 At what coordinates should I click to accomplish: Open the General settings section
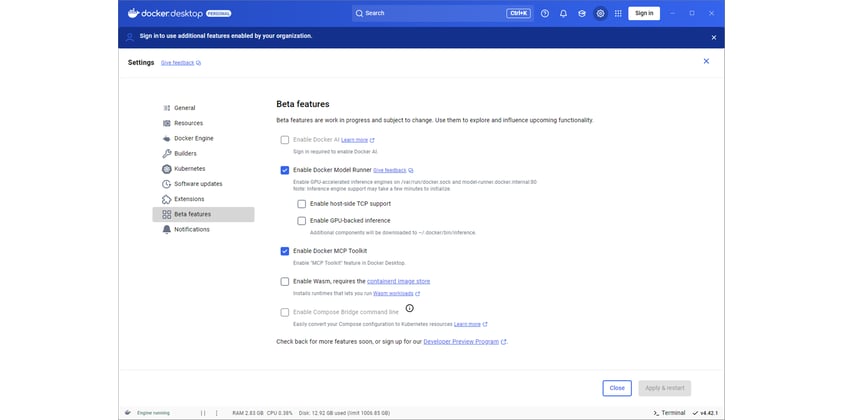tap(203, 108)
